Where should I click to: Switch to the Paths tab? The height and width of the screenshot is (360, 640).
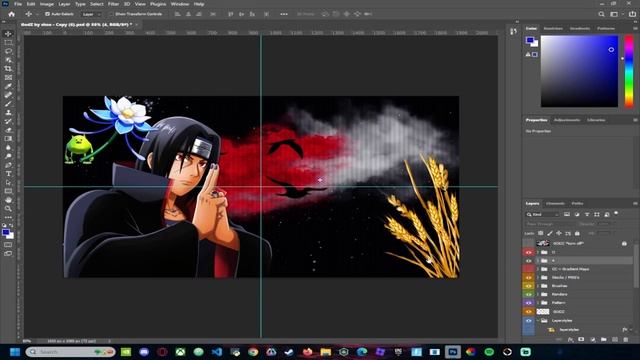(x=577, y=203)
